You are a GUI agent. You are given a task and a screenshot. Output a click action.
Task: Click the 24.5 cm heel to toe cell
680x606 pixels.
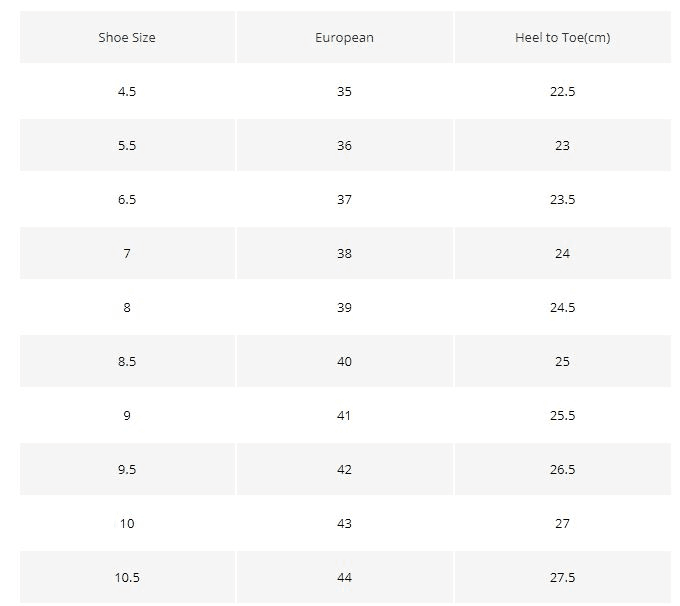point(562,308)
